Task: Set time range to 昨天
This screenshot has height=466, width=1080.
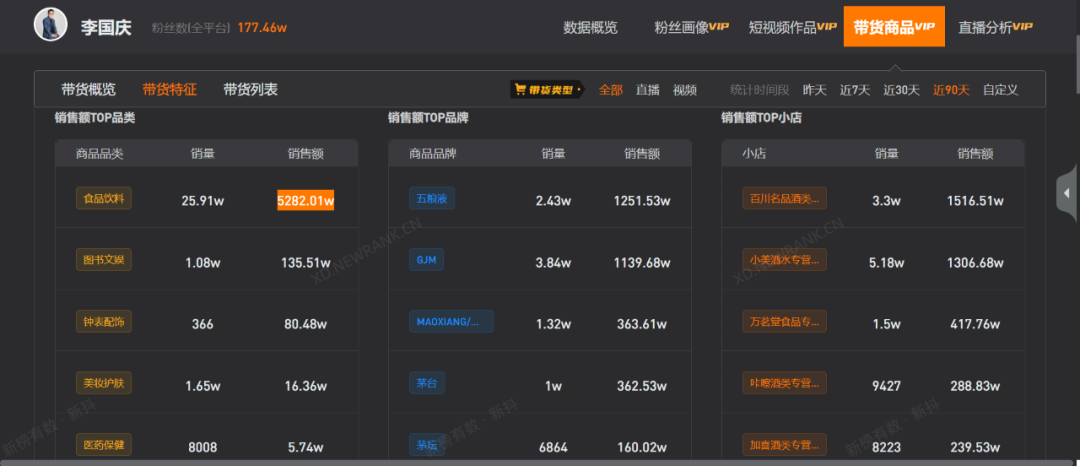Action: point(814,90)
